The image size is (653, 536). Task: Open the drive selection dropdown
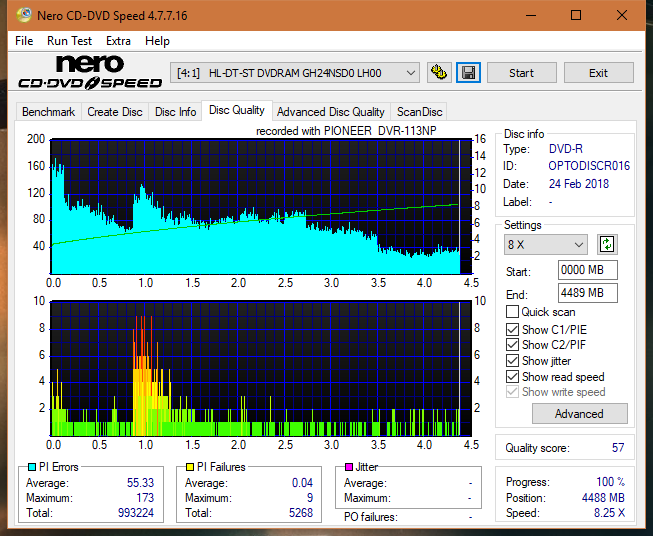point(295,73)
